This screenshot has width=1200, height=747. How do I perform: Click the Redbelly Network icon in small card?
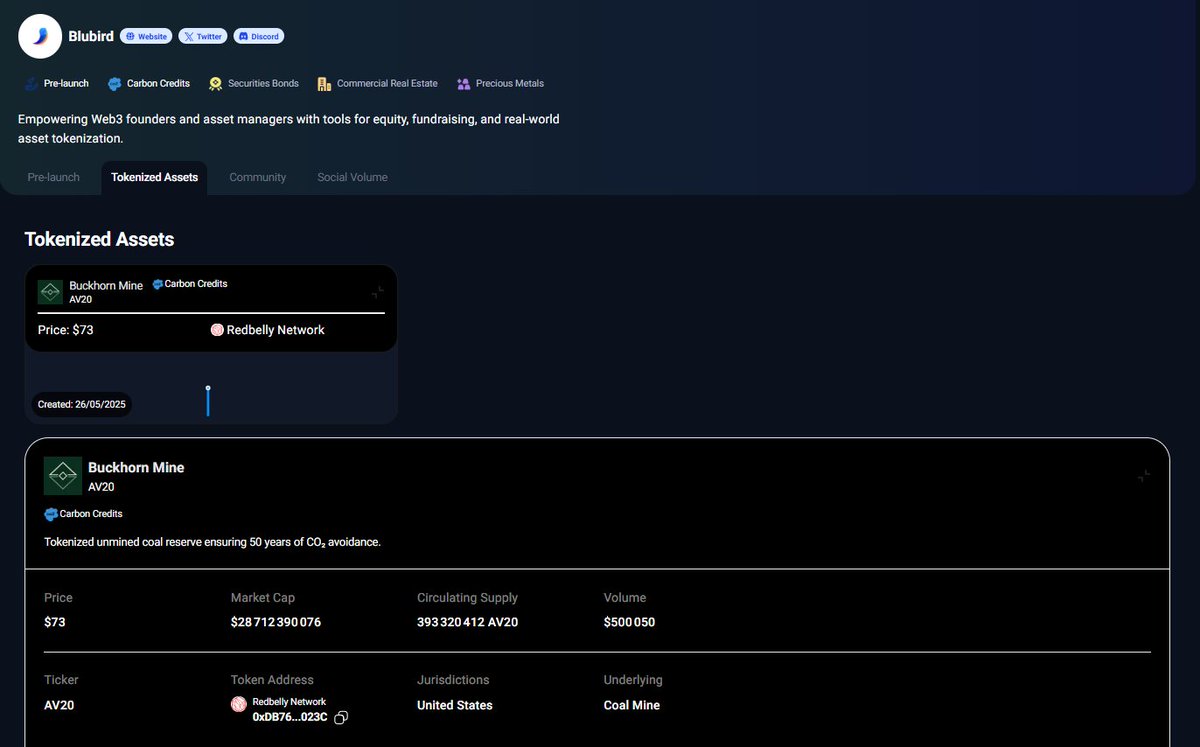[x=217, y=330]
